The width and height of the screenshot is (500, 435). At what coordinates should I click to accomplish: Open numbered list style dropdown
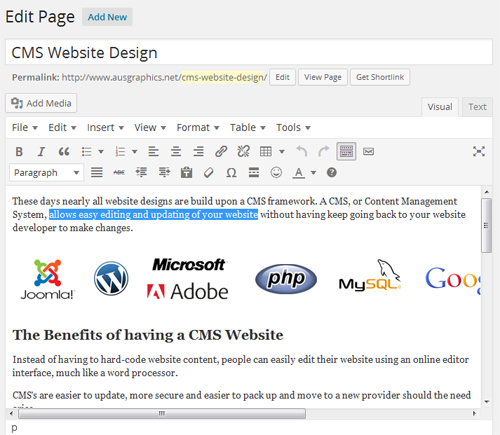tap(134, 152)
